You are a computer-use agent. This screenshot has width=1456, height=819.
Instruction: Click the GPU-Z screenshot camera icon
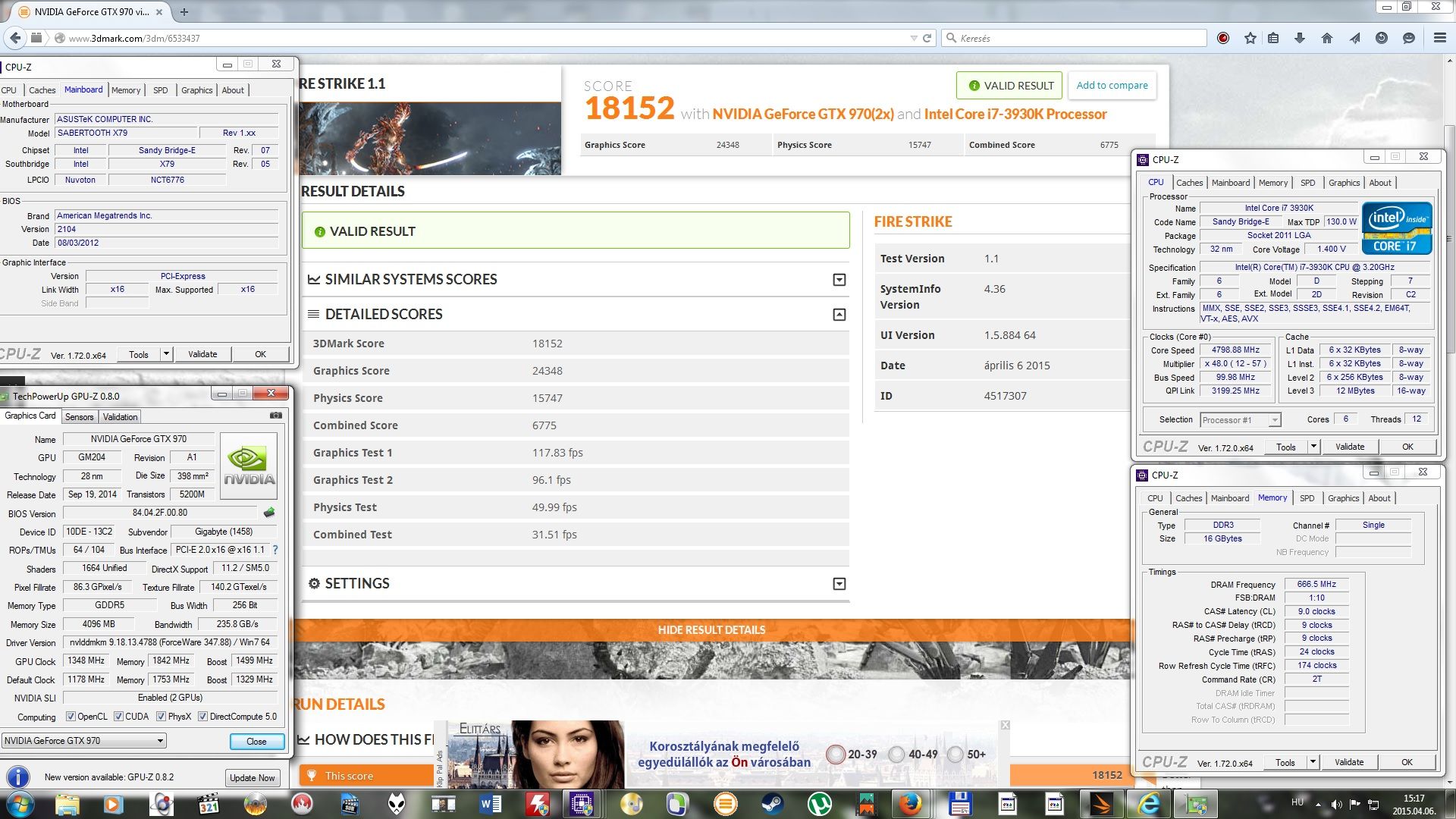pos(276,416)
